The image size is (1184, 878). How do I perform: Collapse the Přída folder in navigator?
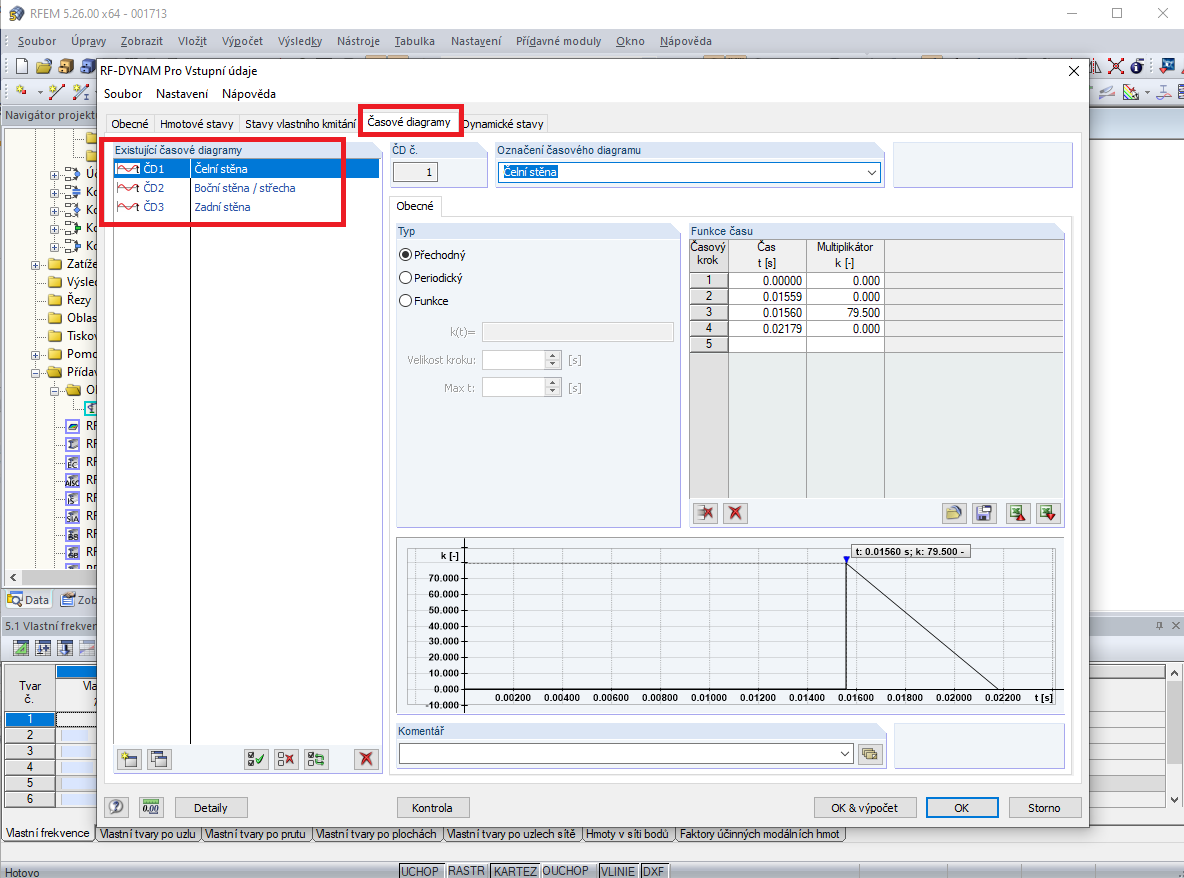click(x=35, y=373)
